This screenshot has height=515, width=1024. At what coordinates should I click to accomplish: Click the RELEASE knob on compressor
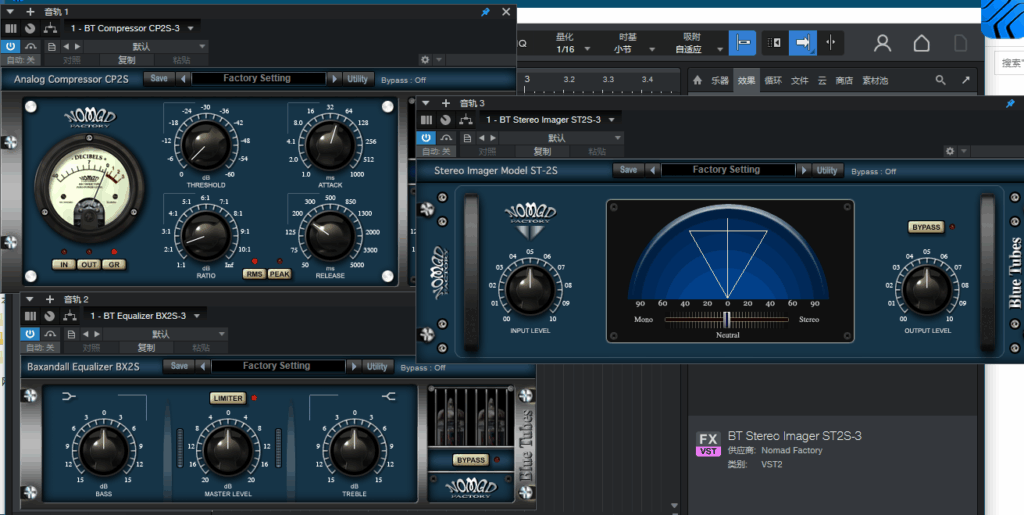[330, 236]
